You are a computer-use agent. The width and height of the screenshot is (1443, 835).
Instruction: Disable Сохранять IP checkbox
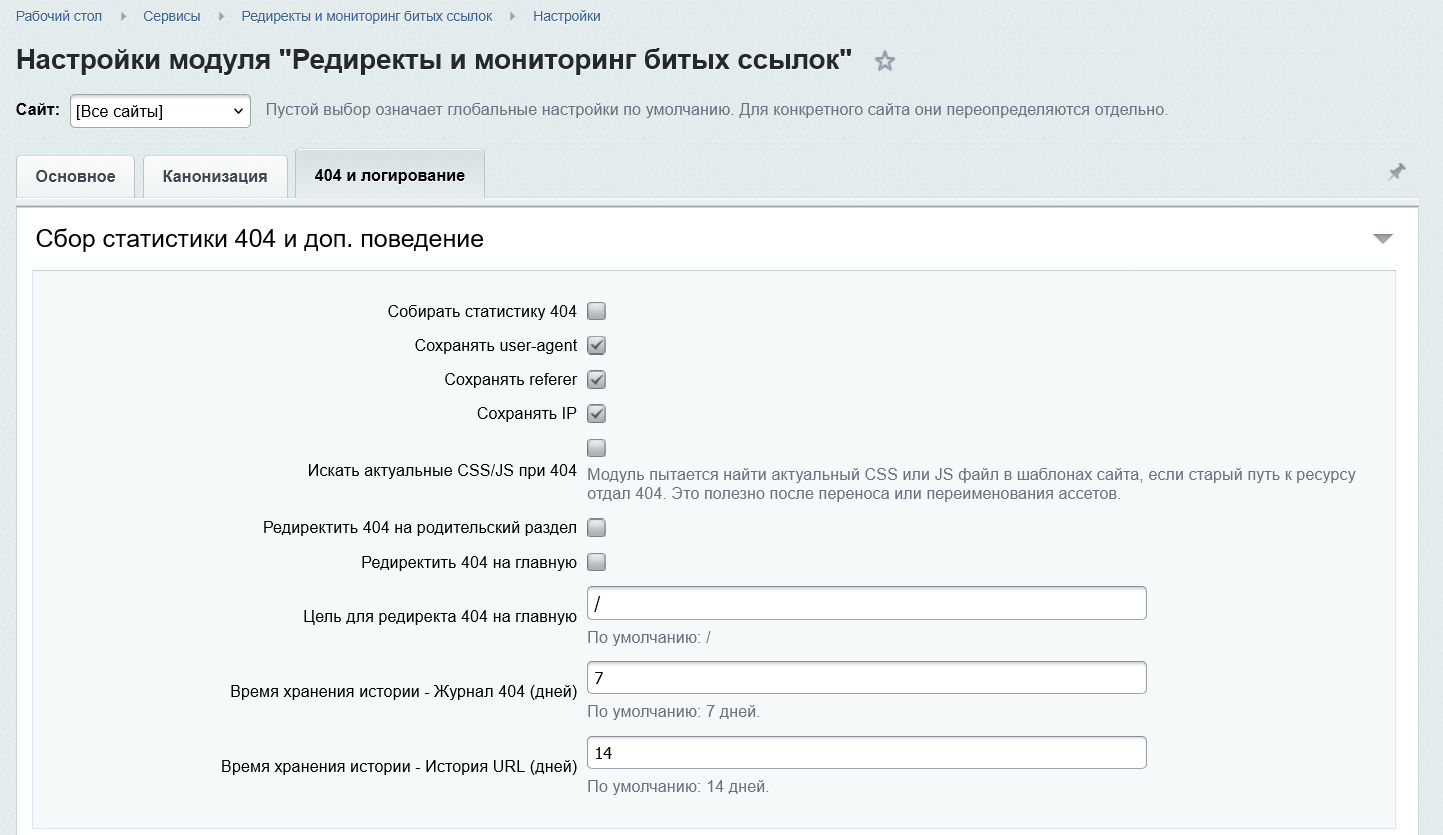tap(597, 413)
